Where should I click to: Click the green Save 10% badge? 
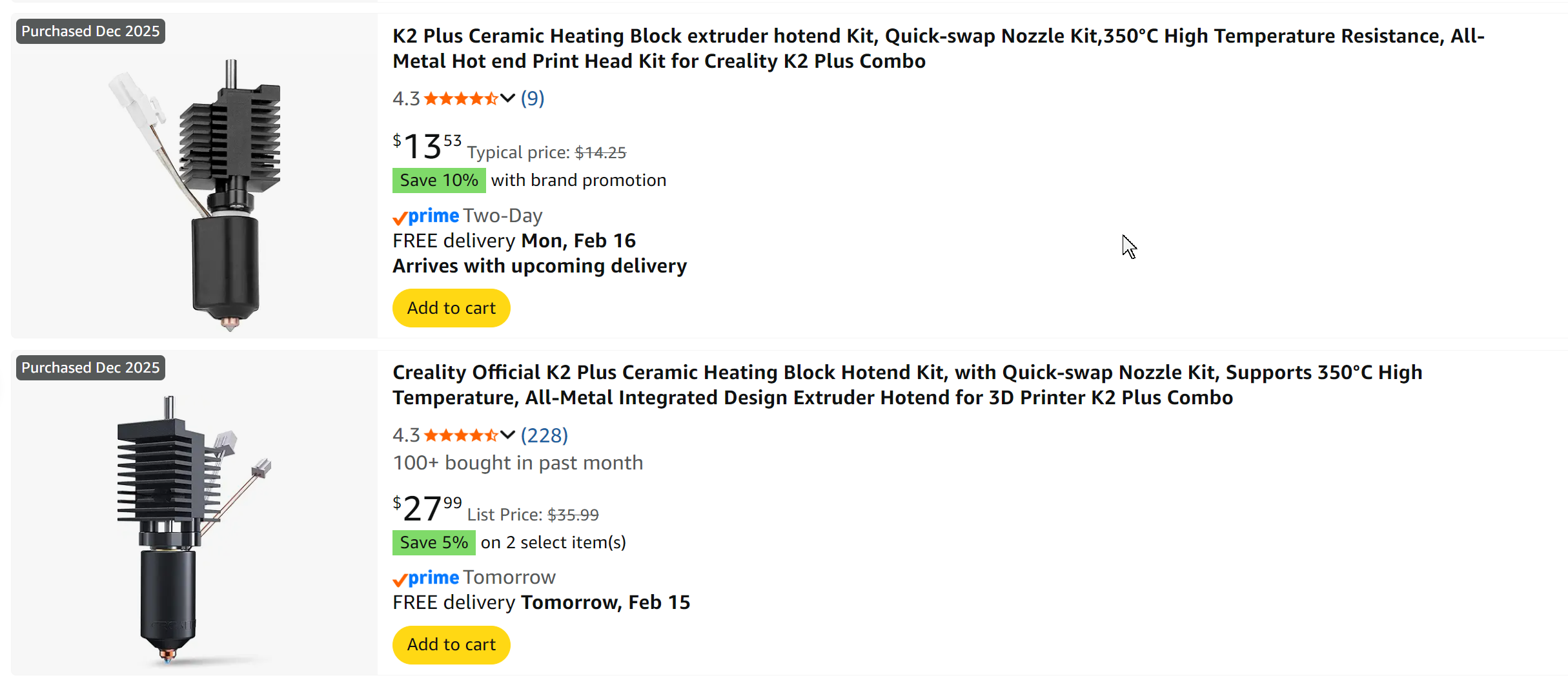pos(439,180)
